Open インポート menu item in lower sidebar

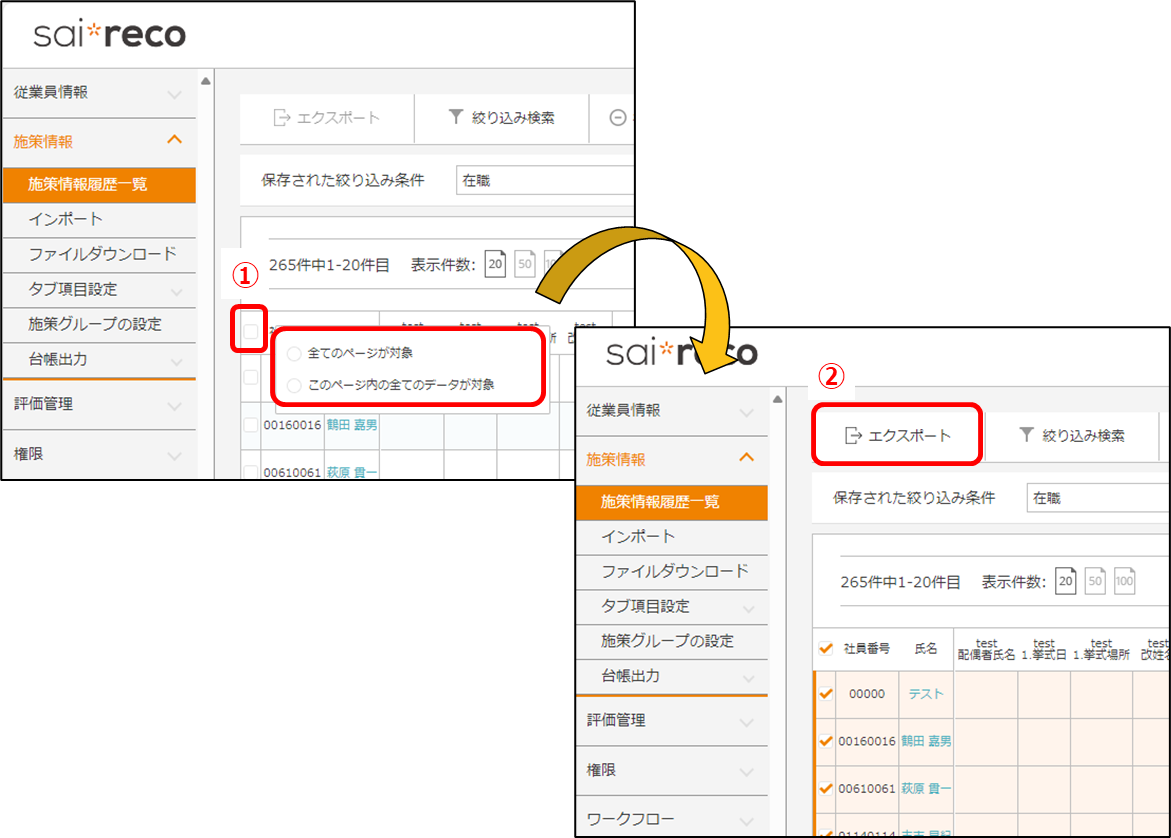point(638,537)
